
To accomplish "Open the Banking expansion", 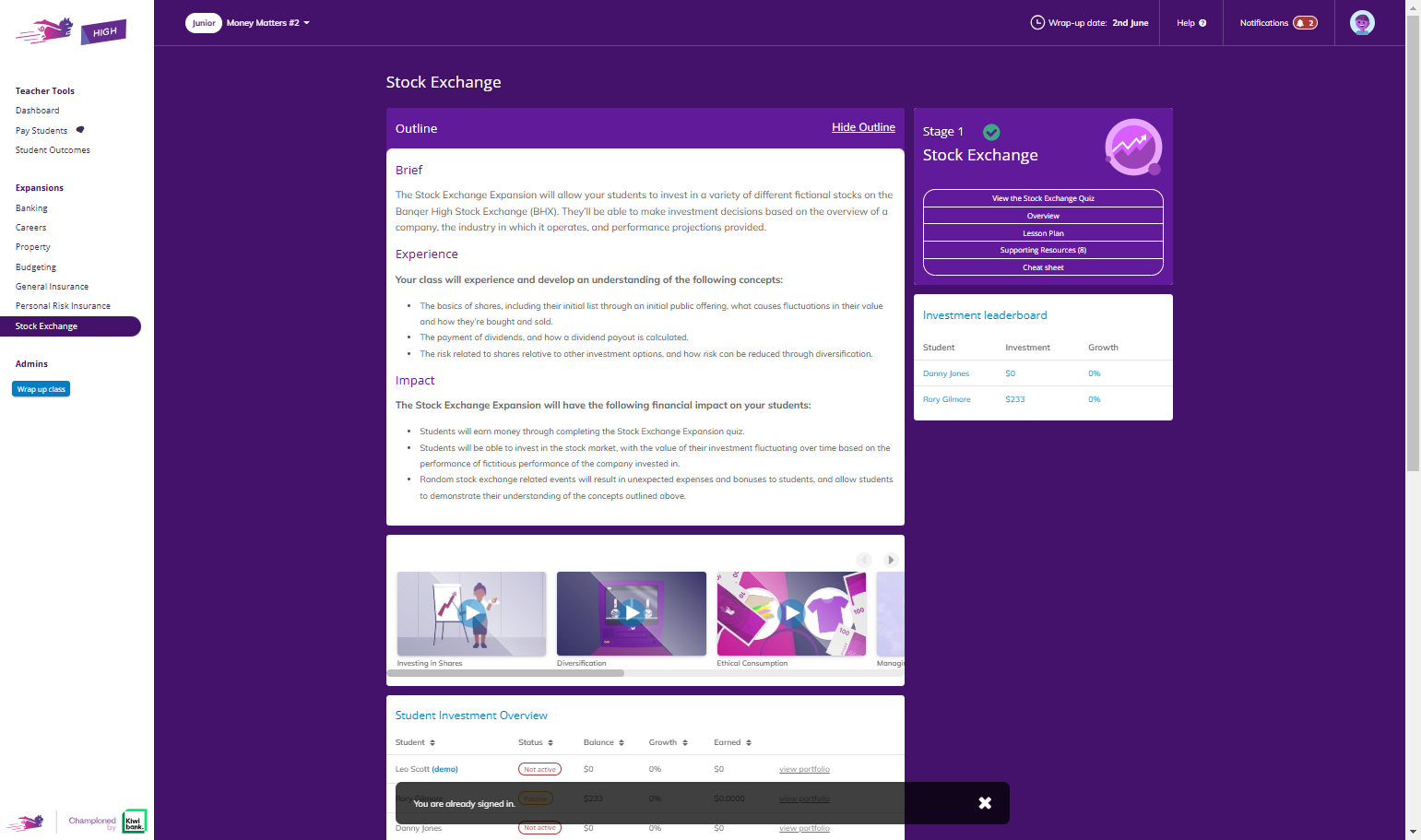I will pos(31,208).
